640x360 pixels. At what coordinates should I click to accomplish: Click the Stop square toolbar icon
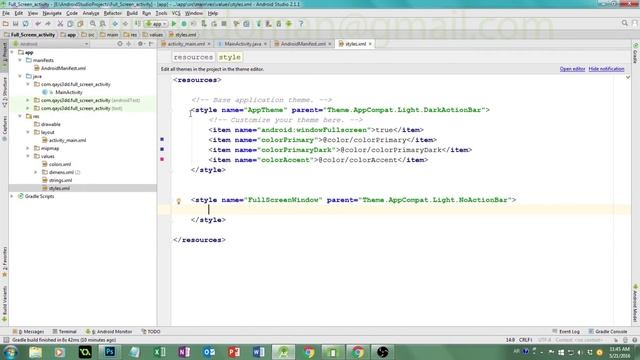[x=224, y=24]
